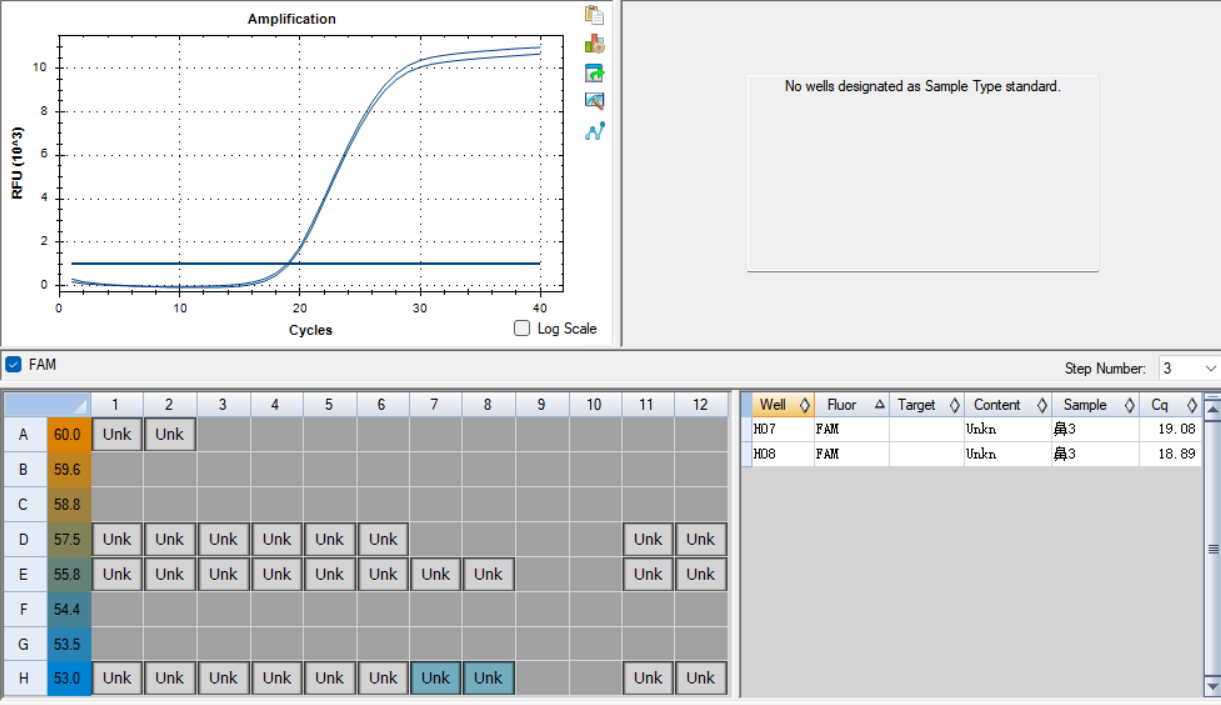Click the FAM cell in the H07 row

click(851, 429)
